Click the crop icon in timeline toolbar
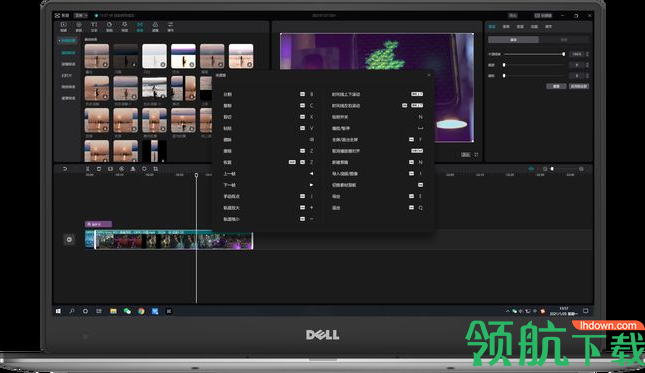 pyautogui.click(x=155, y=169)
